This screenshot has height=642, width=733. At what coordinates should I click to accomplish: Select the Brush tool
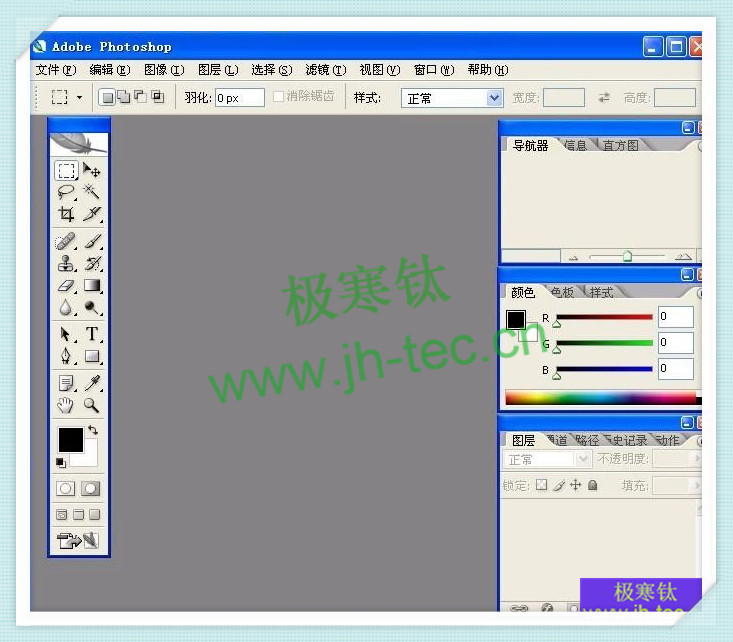[92, 241]
